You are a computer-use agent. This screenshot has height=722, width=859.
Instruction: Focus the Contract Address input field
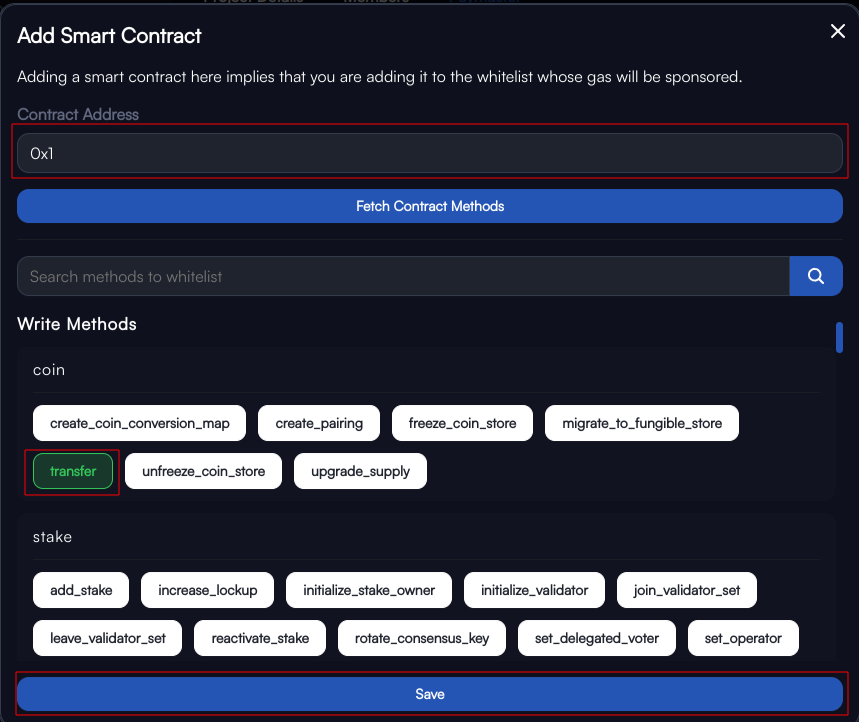click(x=430, y=153)
